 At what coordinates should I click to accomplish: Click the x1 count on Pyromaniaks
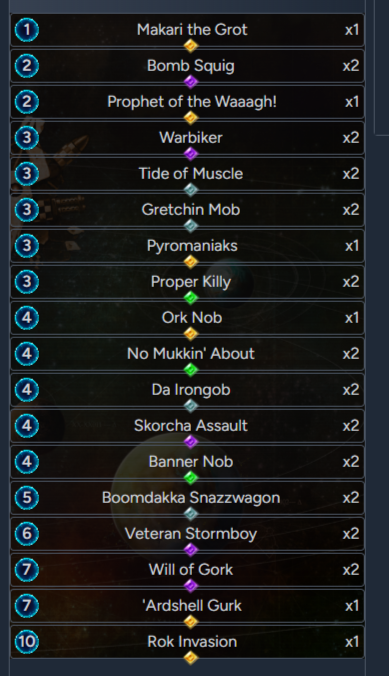click(352, 246)
